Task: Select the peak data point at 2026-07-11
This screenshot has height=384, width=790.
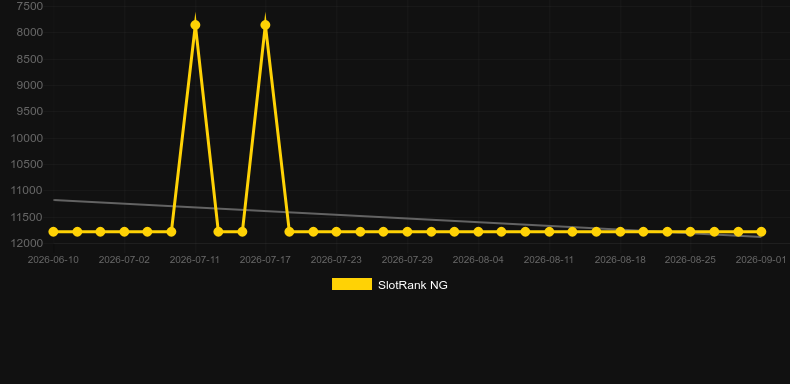Action: click(195, 25)
